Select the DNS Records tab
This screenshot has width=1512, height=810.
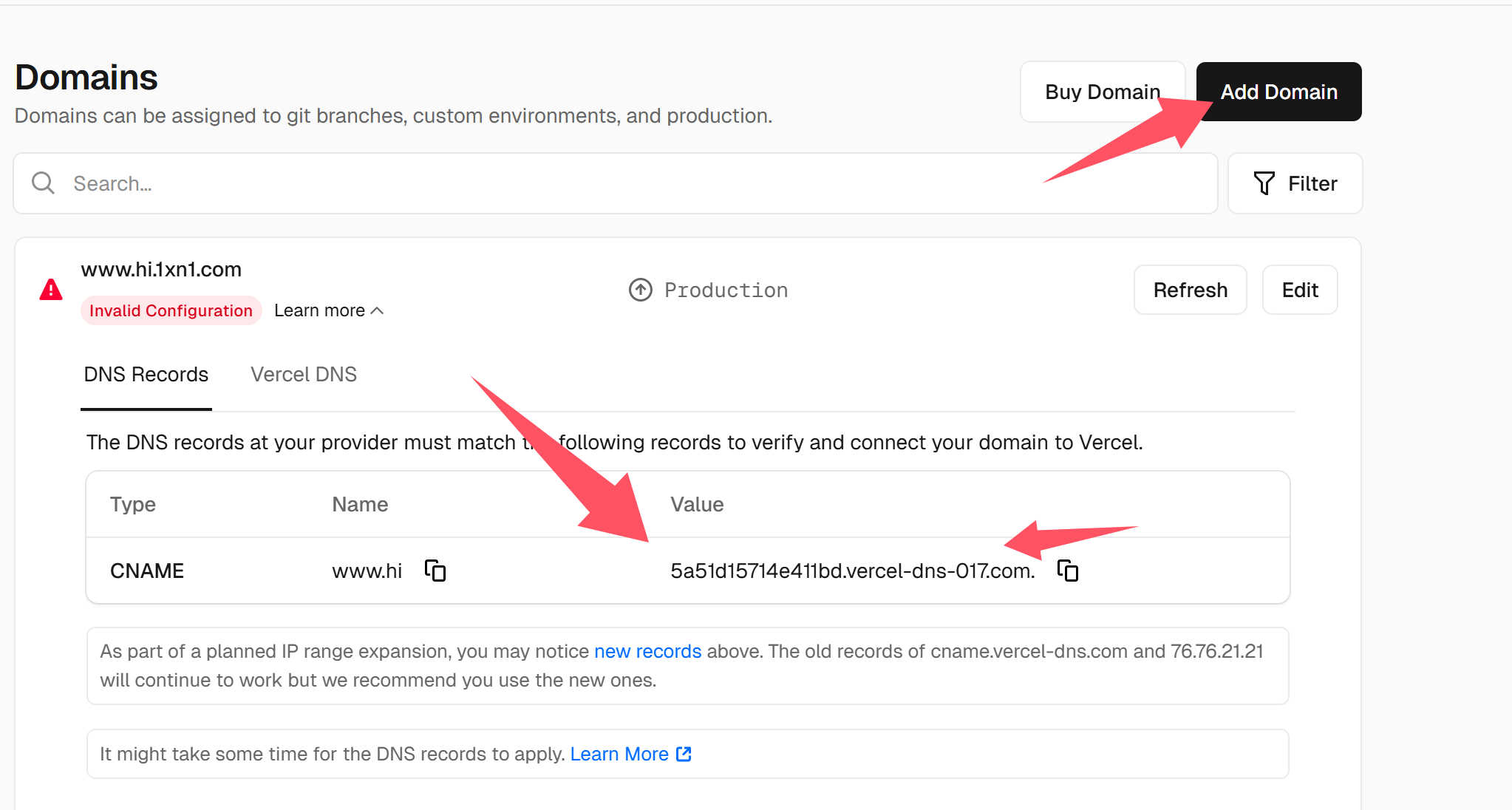point(146,375)
